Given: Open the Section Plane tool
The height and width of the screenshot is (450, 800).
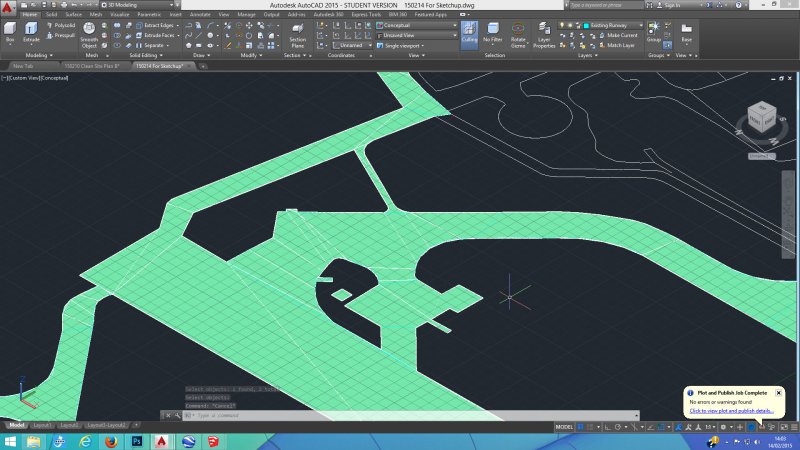Looking at the screenshot, I should point(297,37).
